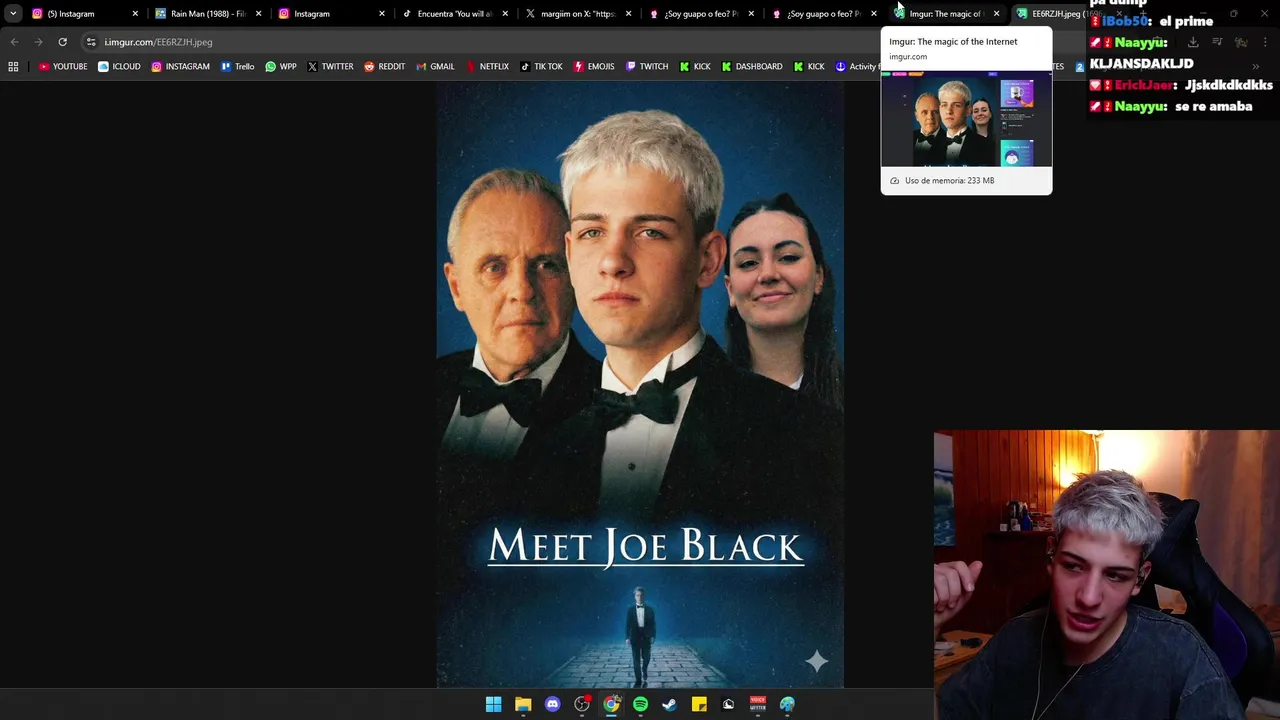
Task: Open the INSTAGRAM bookmark in bookmarks bar
Action: click(180, 66)
